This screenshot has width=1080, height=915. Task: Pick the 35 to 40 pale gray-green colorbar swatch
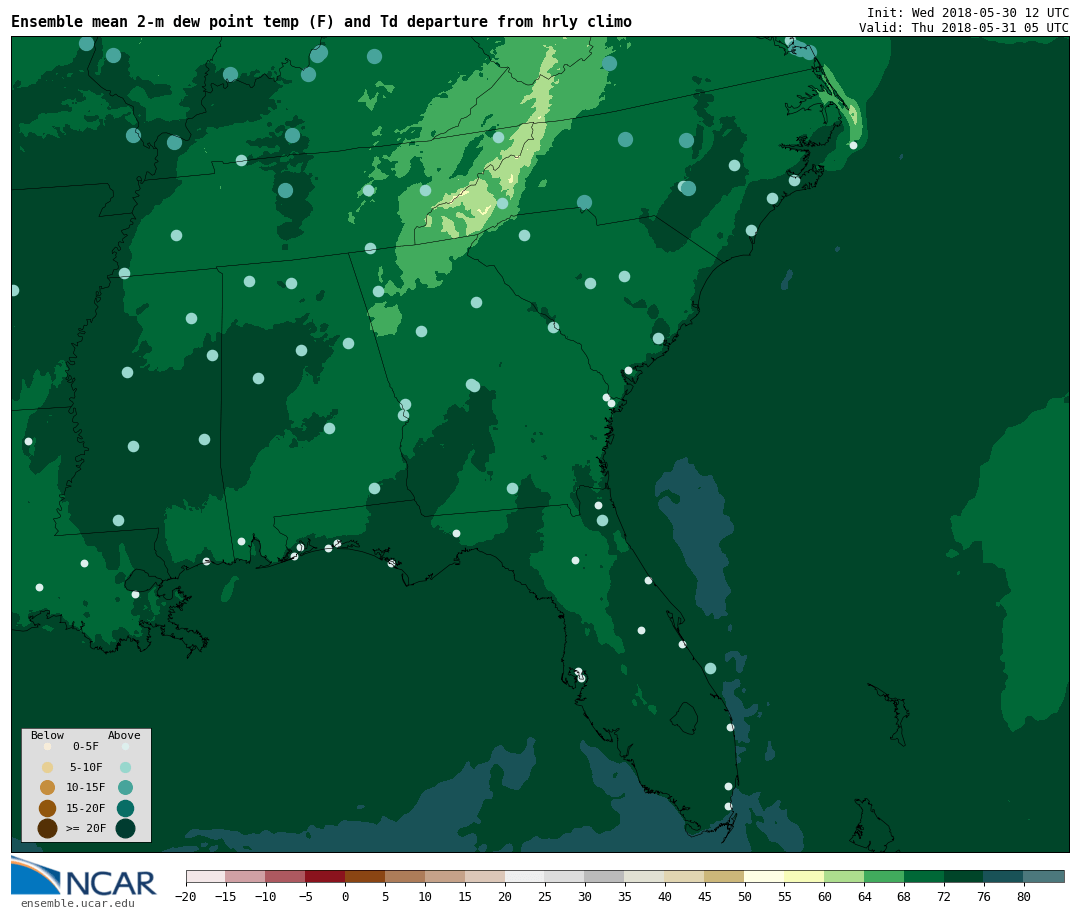point(645,876)
